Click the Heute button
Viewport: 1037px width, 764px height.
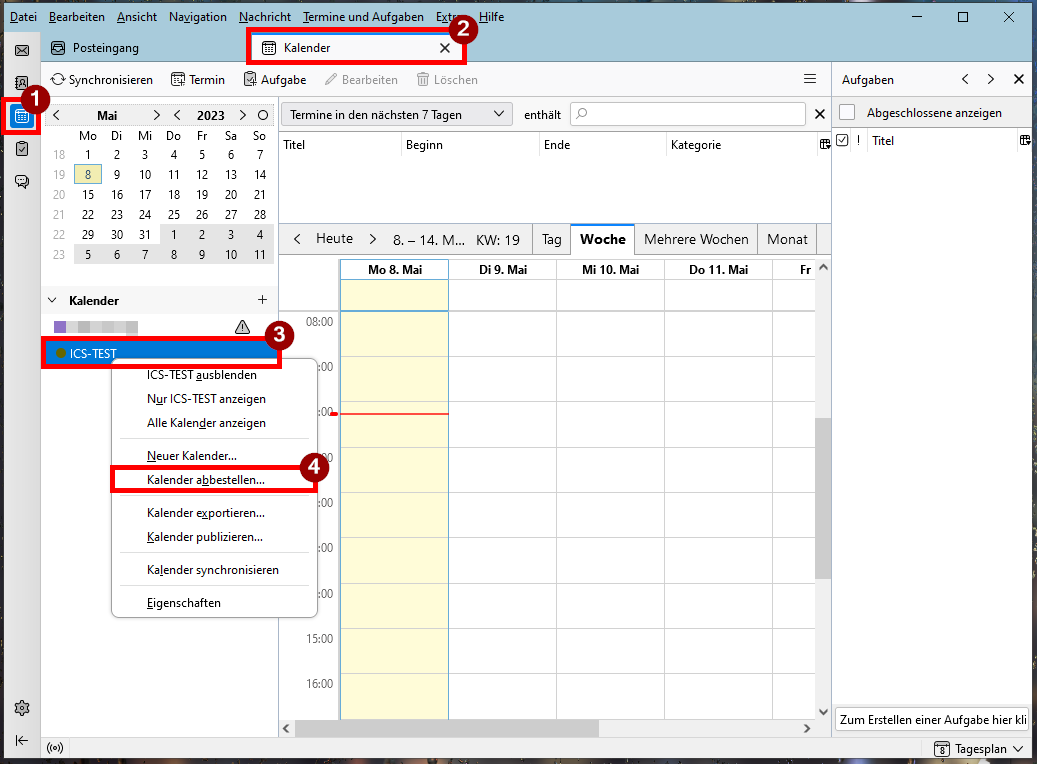pos(334,239)
